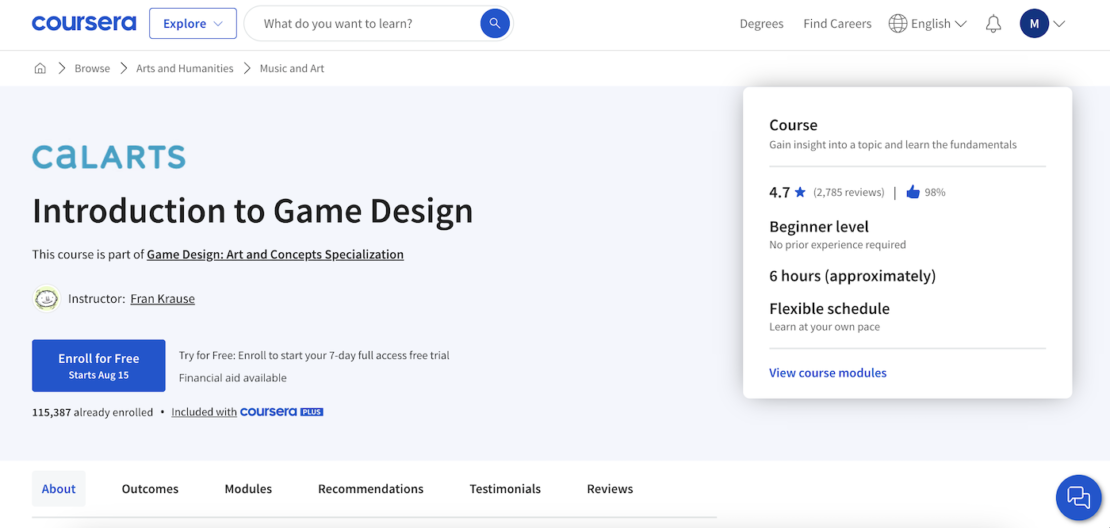Click the globe language icon
The height and width of the screenshot is (528, 1110).
pyautogui.click(x=898, y=24)
